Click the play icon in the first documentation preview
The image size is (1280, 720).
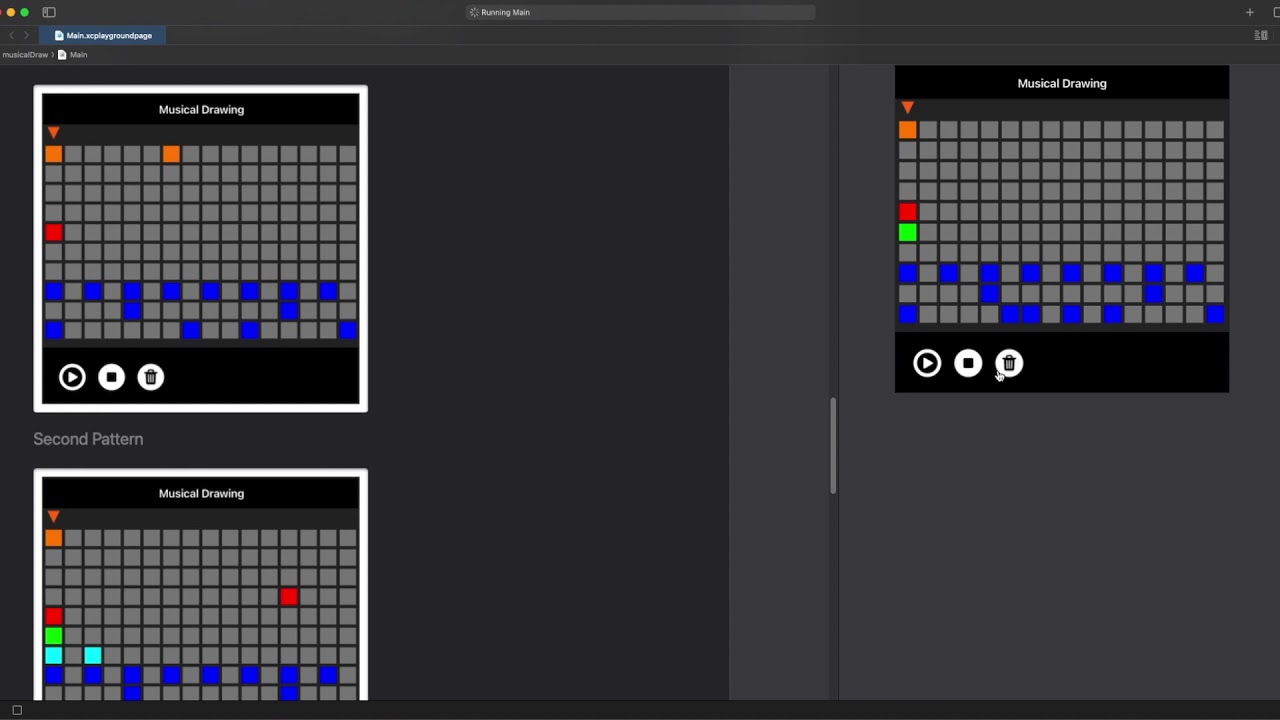pyautogui.click(x=72, y=377)
